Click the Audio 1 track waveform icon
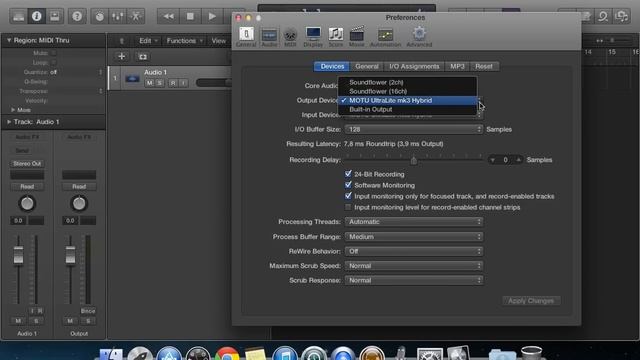Screen dimensions: 640x360 [x=132, y=78]
